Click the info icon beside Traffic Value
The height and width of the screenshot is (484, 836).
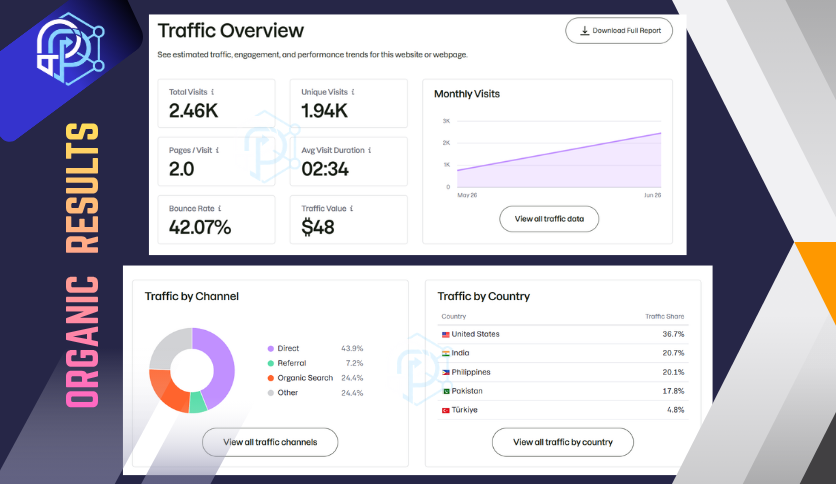tap(351, 208)
